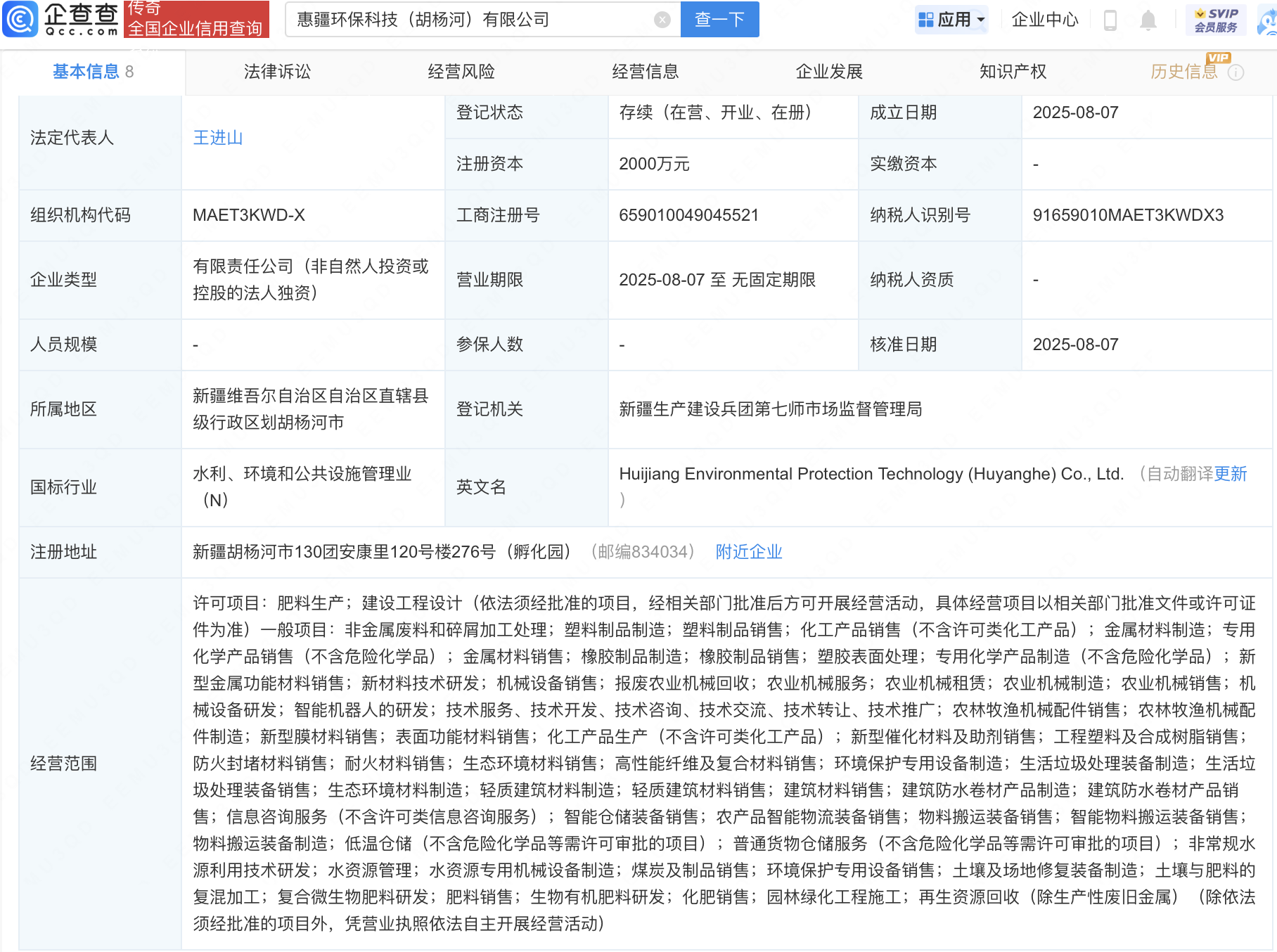Open the mobile phone icon in header
Screen dimensions: 1277x952
click(x=1110, y=20)
